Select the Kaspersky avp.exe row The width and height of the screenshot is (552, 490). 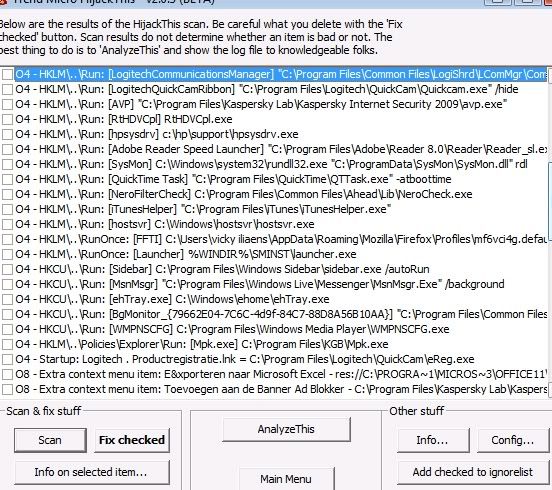(261, 104)
